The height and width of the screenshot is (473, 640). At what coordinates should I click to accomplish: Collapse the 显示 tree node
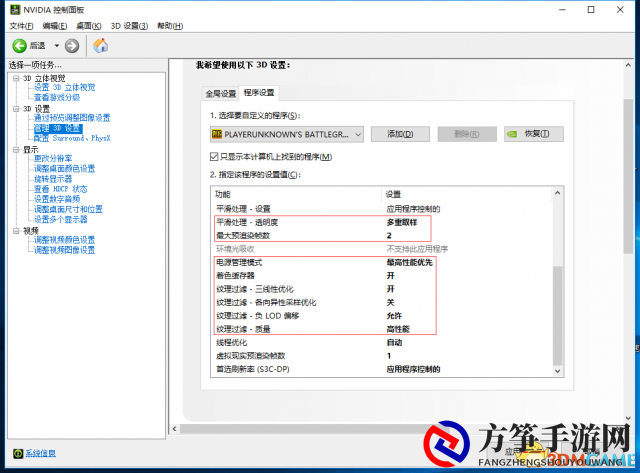coord(16,150)
